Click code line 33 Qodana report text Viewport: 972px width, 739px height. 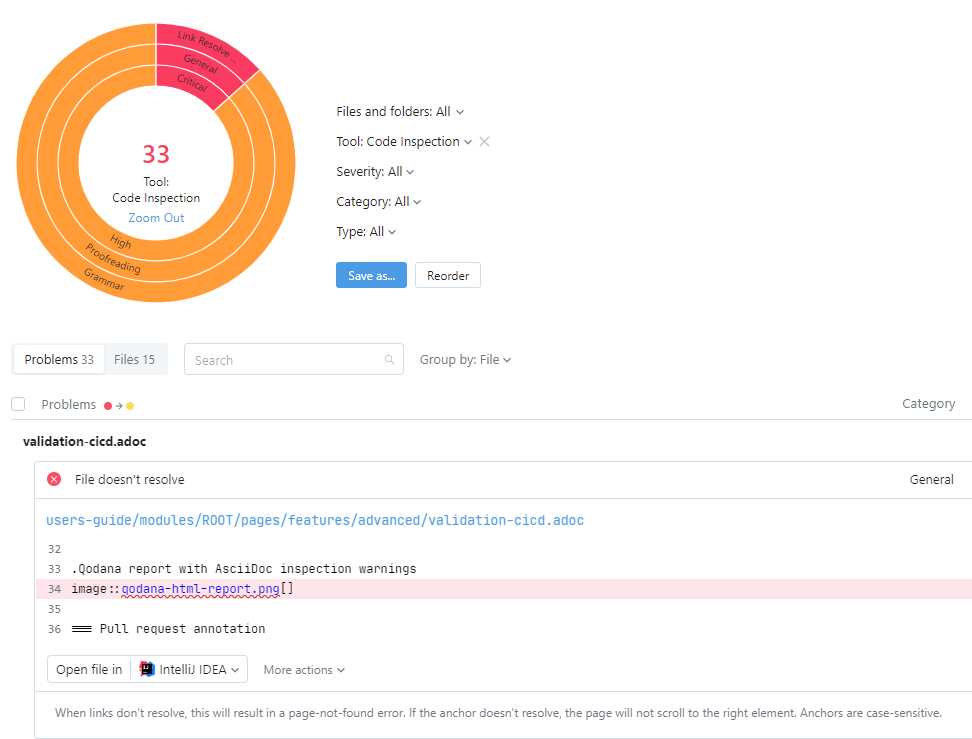(x=244, y=569)
